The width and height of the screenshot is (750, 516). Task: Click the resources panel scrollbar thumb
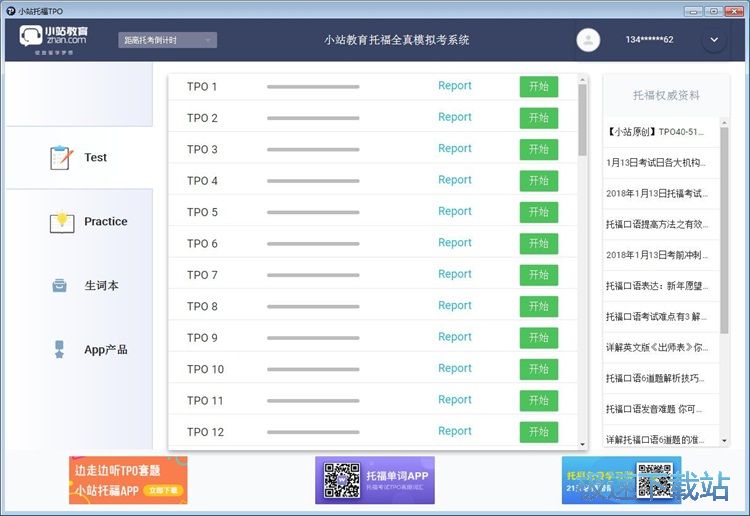click(724, 231)
